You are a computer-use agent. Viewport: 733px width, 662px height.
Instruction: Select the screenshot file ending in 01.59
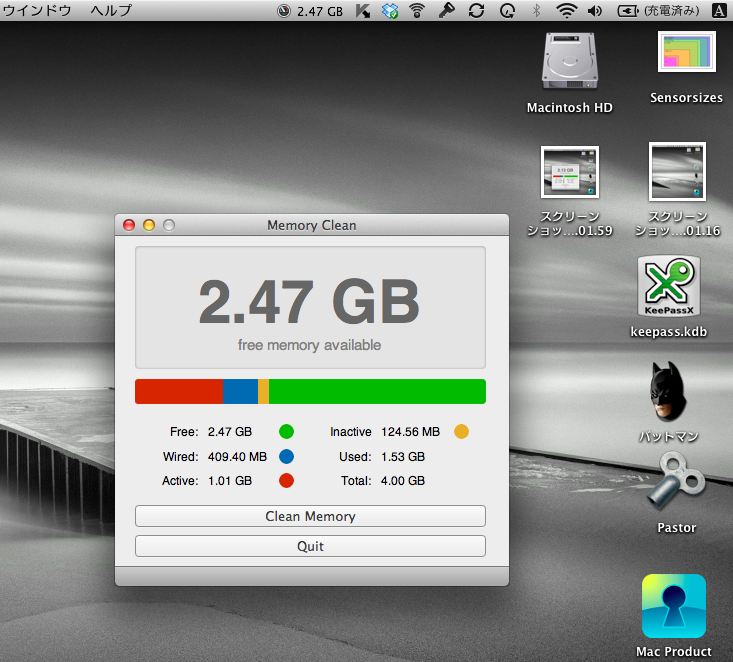pos(569,172)
